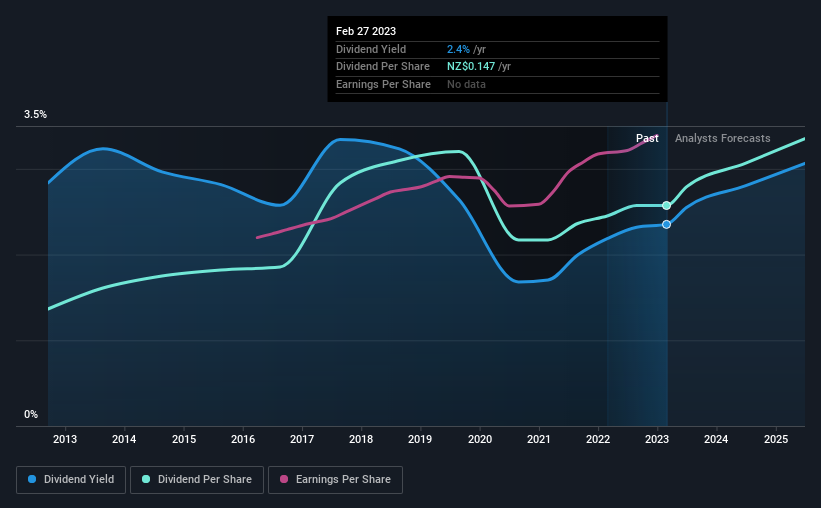The height and width of the screenshot is (508, 821).
Task: Click the 2016 x-axis label
Action: pos(243,439)
